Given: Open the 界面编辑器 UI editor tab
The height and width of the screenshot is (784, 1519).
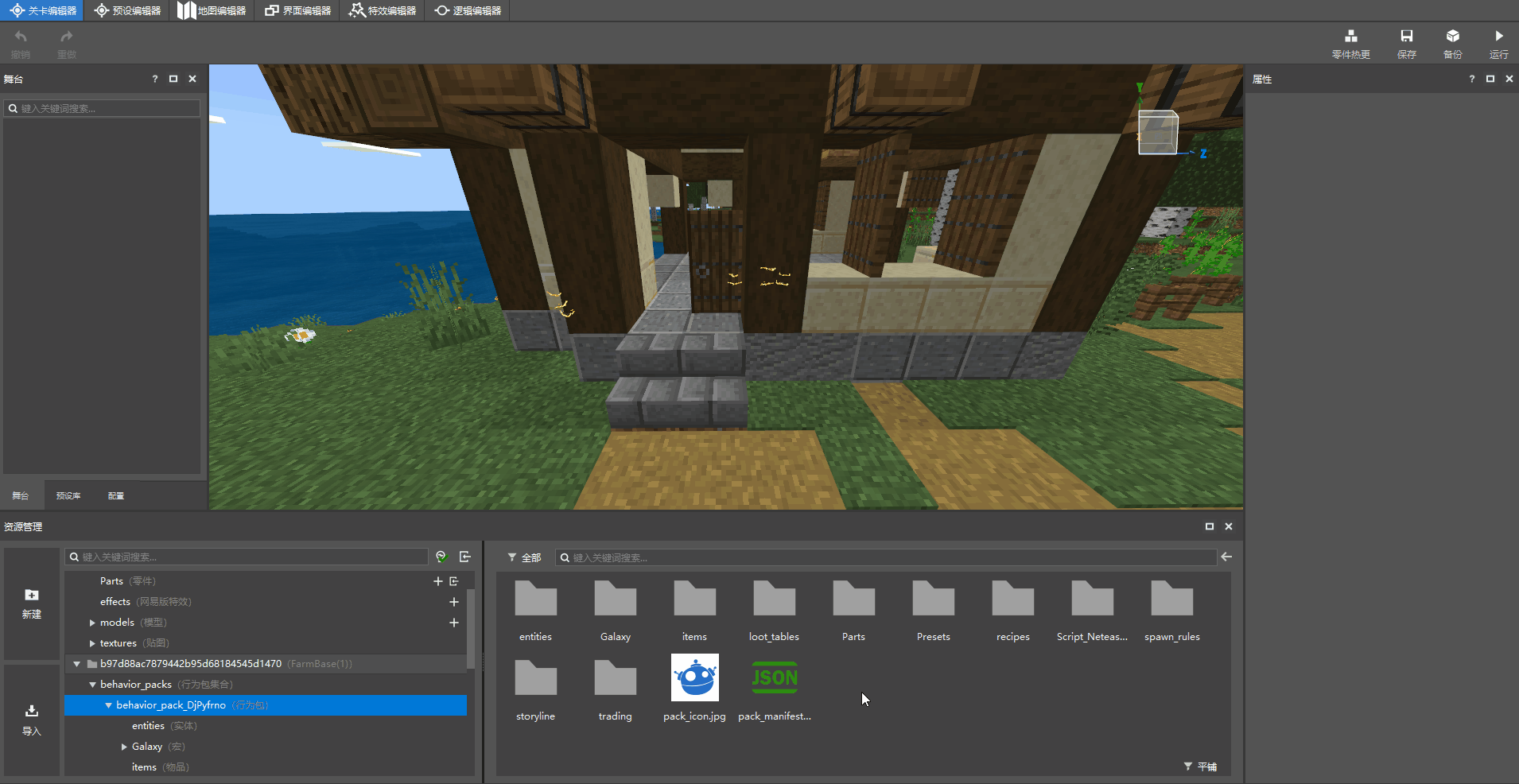Looking at the screenshot, I should tap(297, 10).
